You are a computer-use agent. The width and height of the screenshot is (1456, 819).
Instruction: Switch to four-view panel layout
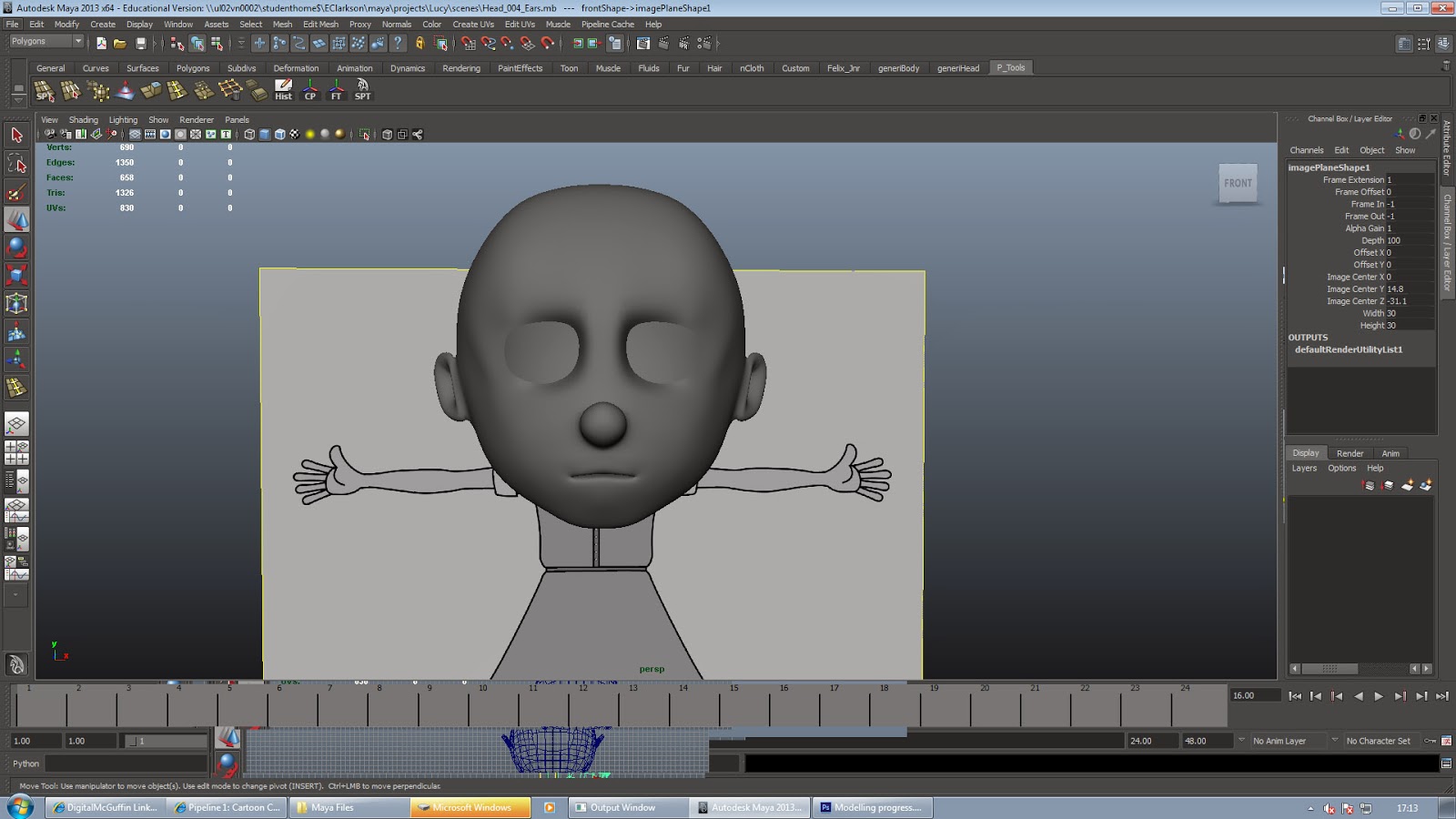tap(16, 452)
